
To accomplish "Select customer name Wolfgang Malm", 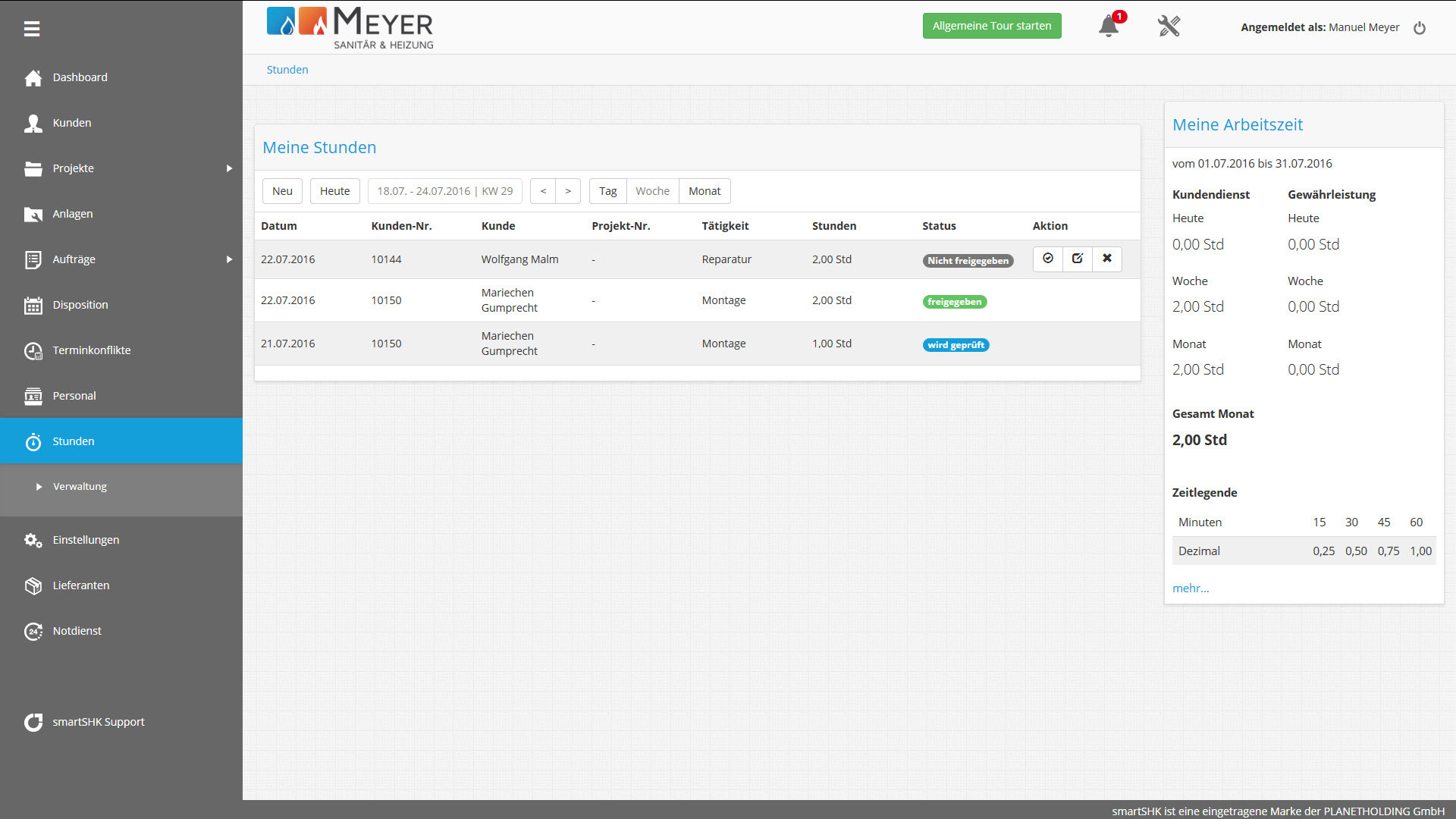I will pyautogui.click(x=519, y=259).
